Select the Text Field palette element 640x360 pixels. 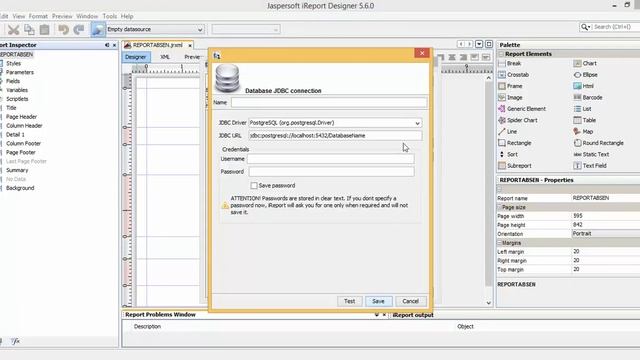590,166
